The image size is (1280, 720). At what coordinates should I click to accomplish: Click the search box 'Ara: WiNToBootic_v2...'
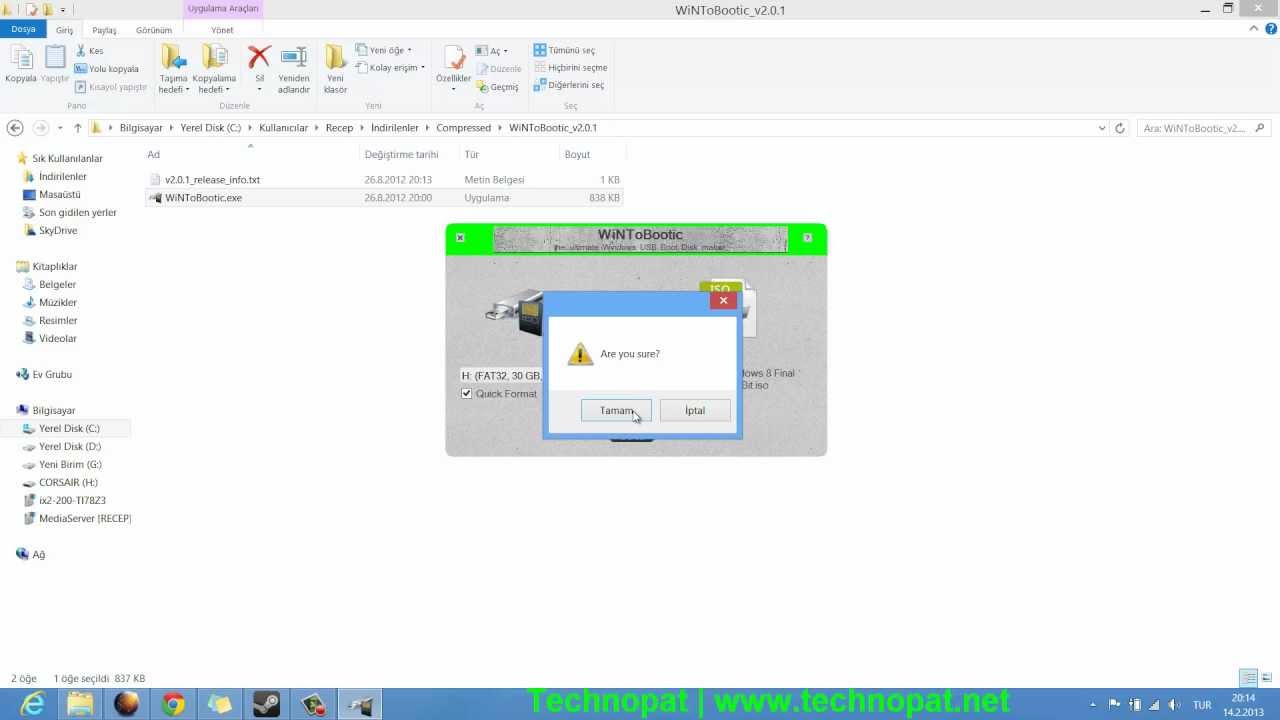(x=1202, y=128)
